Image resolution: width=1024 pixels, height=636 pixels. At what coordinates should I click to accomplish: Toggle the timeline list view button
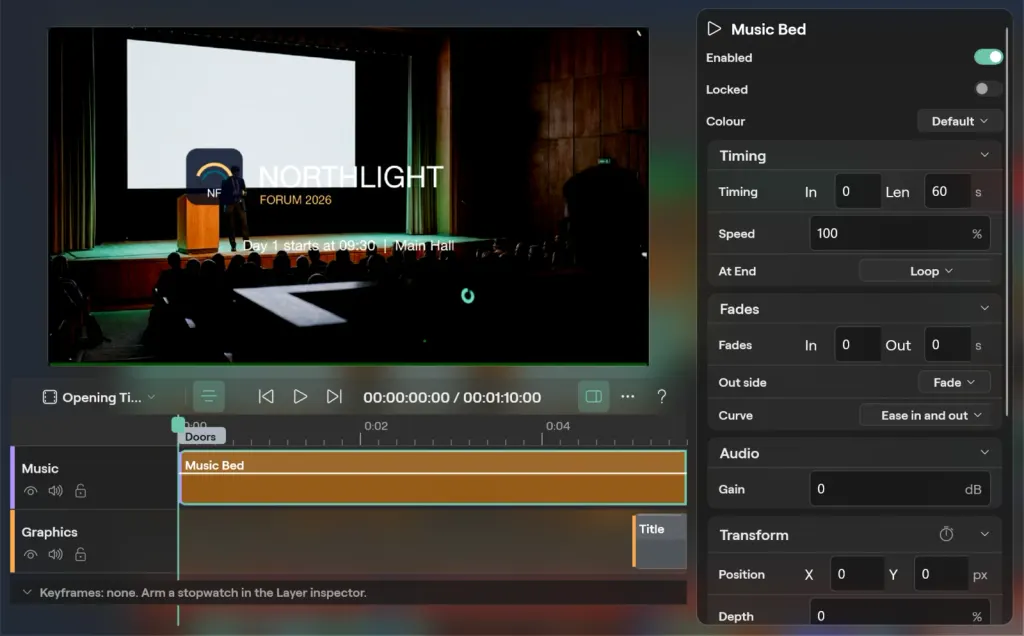(209, 396)
